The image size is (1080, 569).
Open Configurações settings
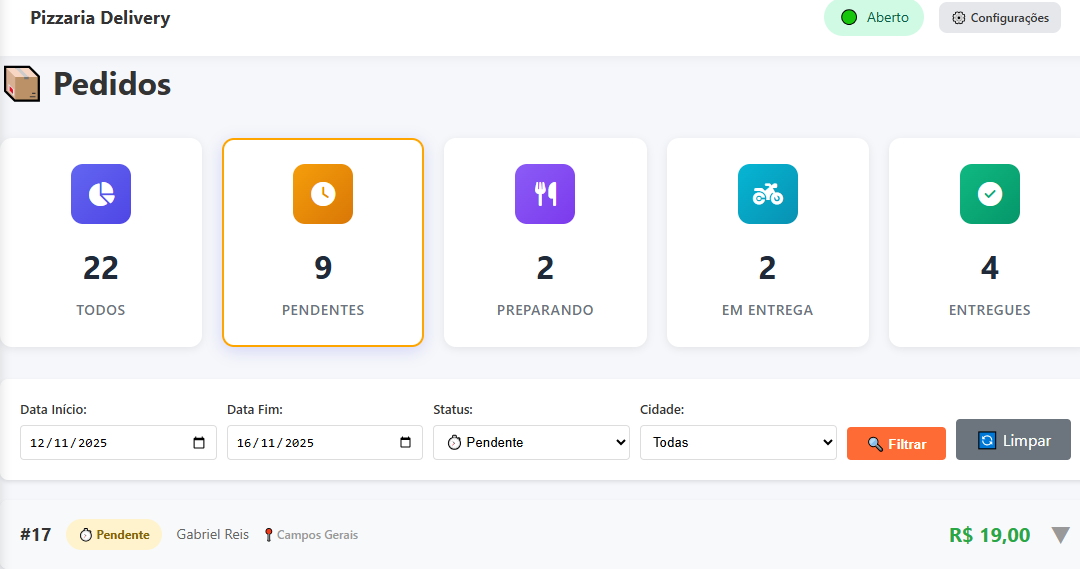click(x=999, y=18)
